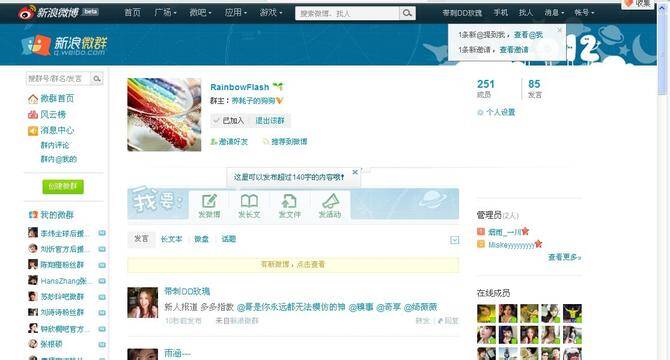Switch to the 长文本 tab
This screenshot has height=360, width=670.
tap(171, 239)
